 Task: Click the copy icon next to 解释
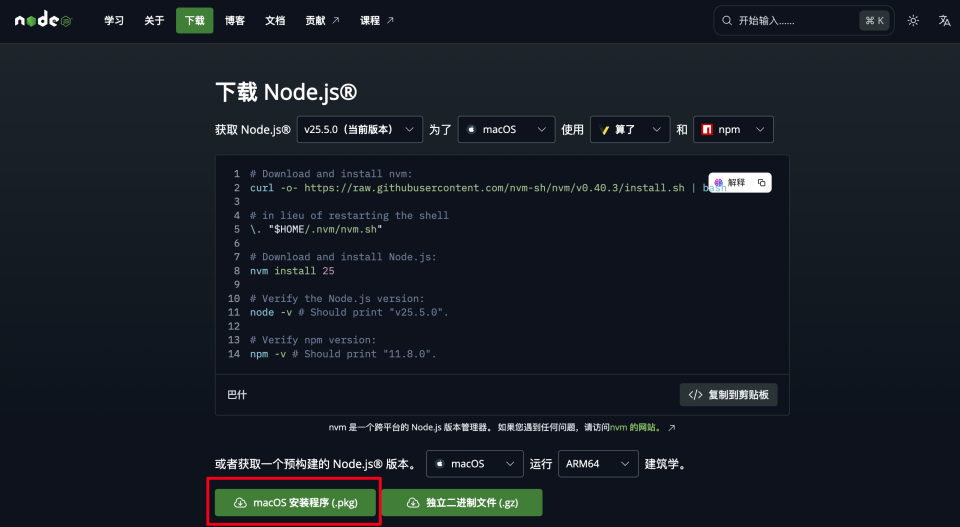click(x=761, y=182)
